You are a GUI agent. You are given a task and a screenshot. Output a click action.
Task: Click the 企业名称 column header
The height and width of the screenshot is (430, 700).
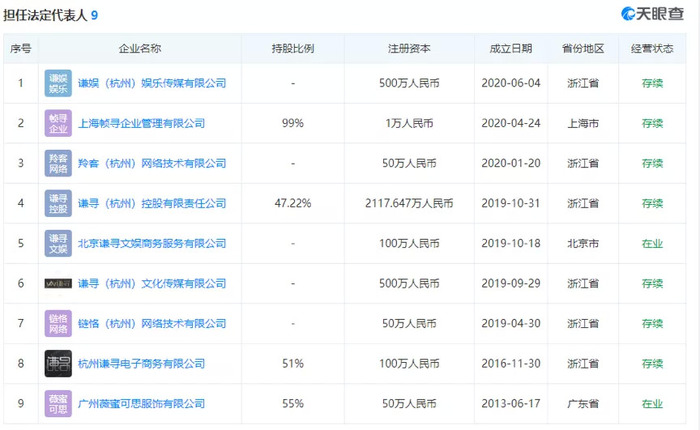coord(140,49)
